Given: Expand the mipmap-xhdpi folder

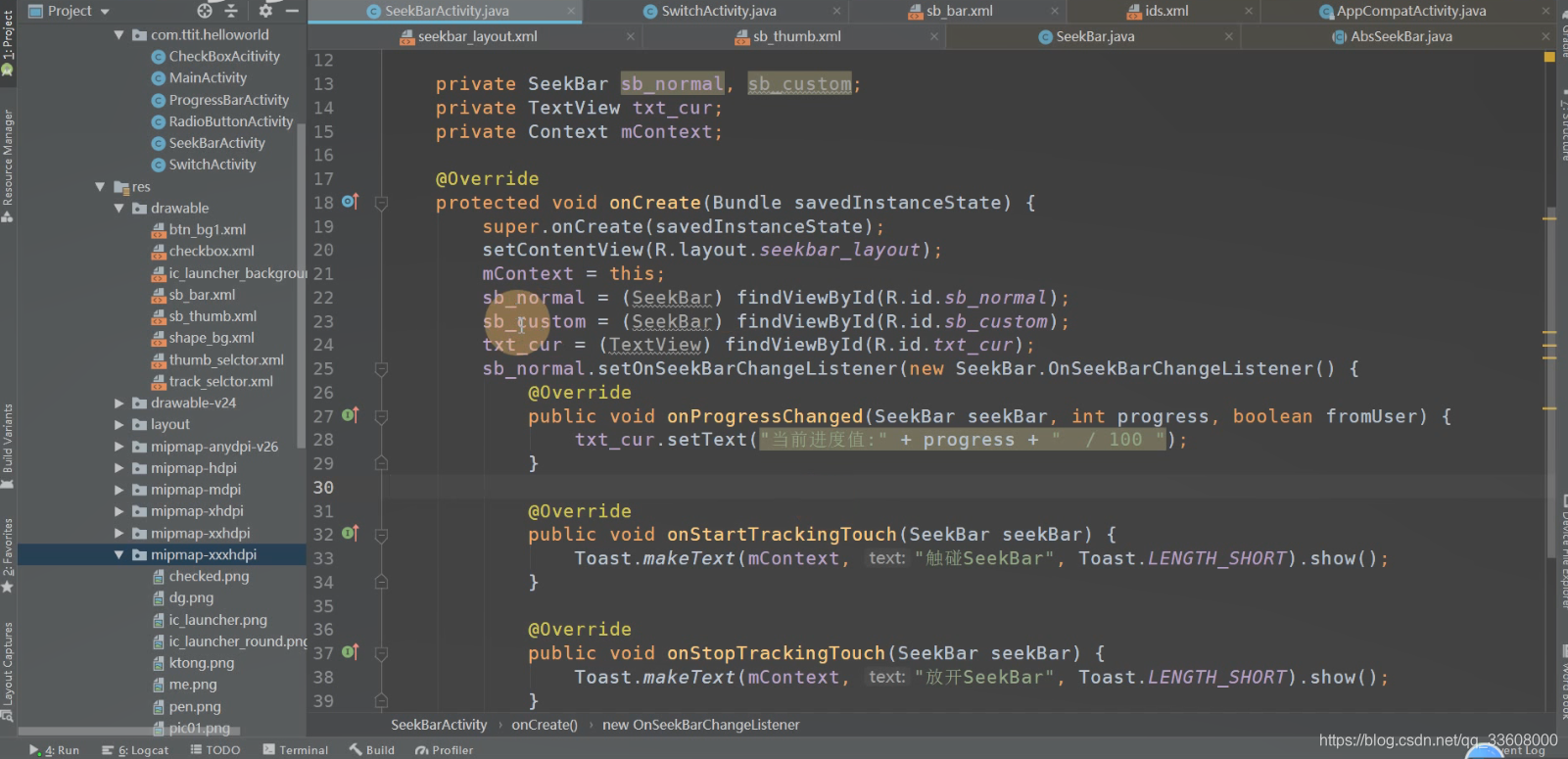Looking at the screenshot, I should (119, 511).
